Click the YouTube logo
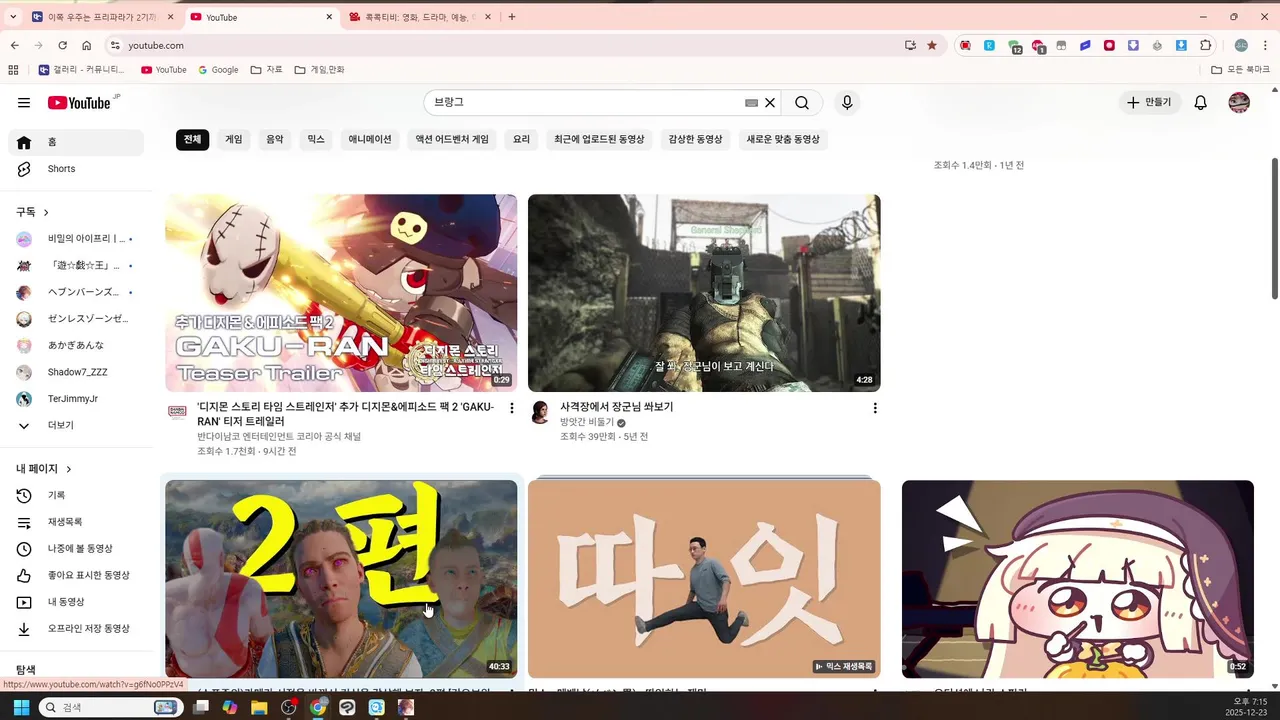The height and width of the screenshot is (720, 1280). tap(79, 103)
